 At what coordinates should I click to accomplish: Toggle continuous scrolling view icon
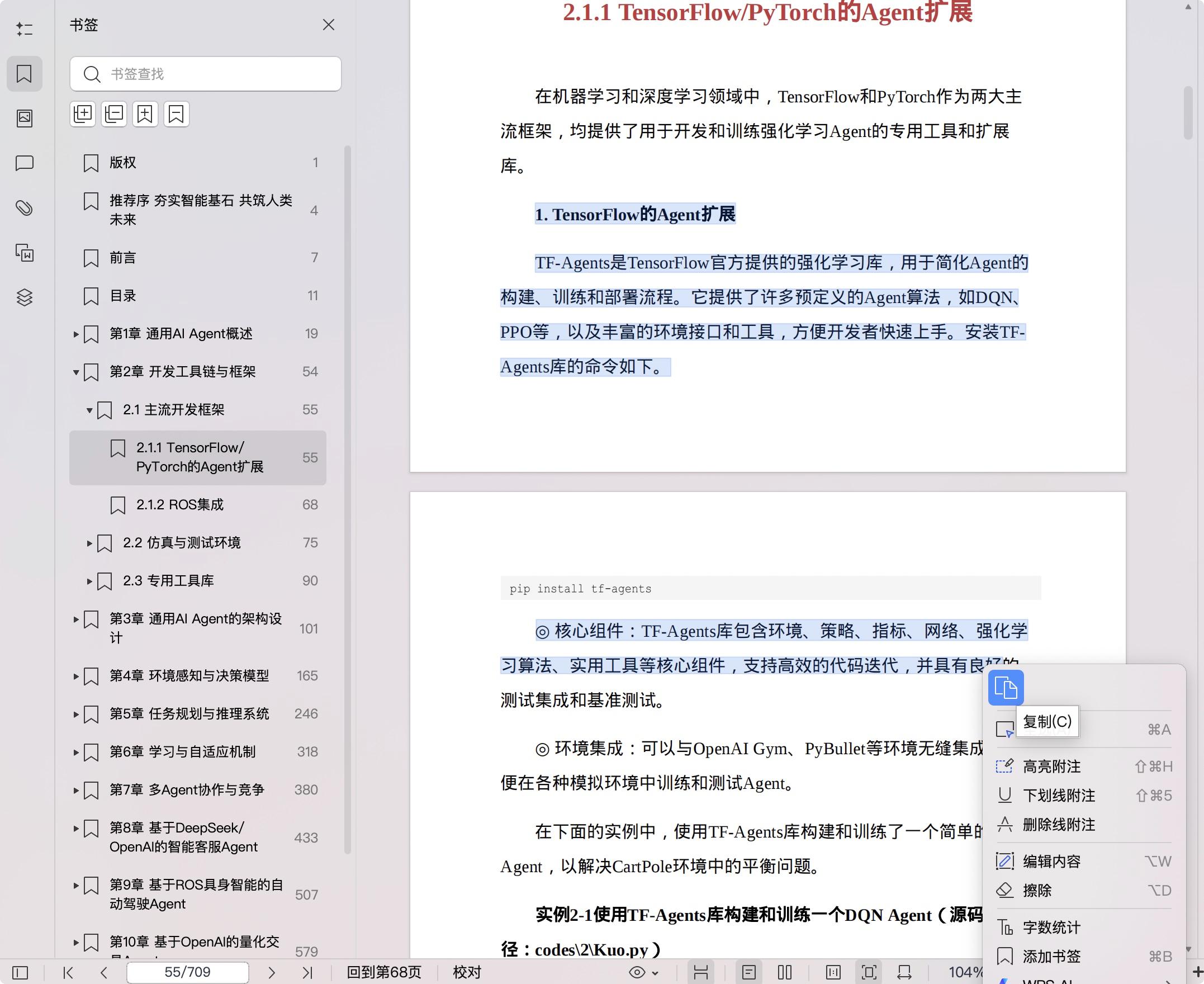pos(701,973)
